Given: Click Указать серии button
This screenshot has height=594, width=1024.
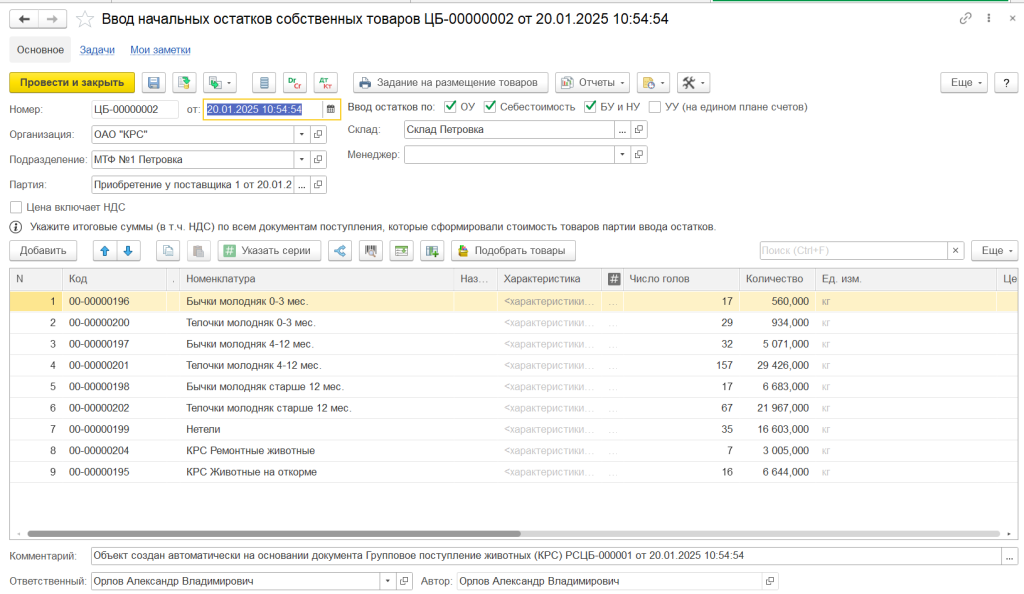Looking at the screenshot, I should point(269,251).
